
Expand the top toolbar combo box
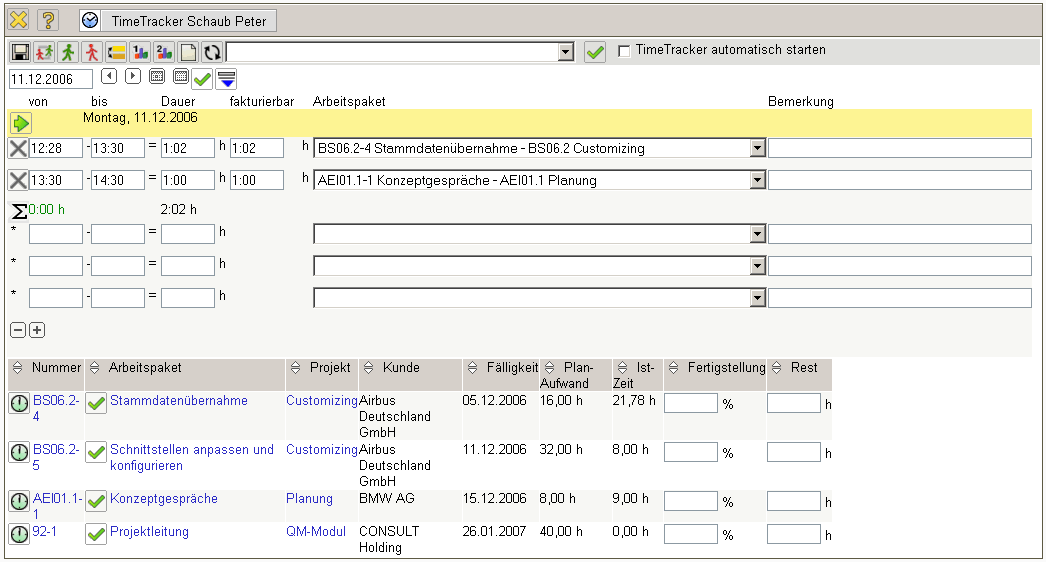coord(565,52)
